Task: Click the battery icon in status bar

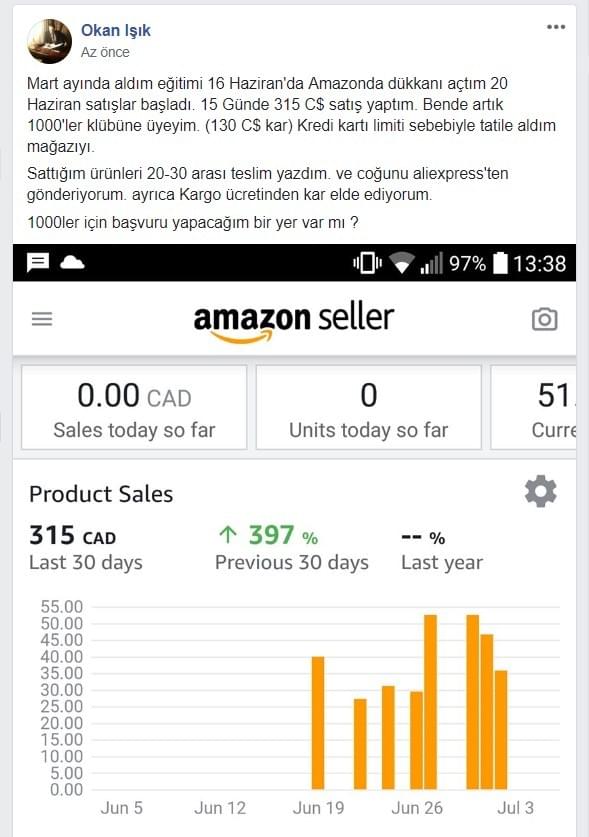Action: pyautogui.click(x=500, y=263)
